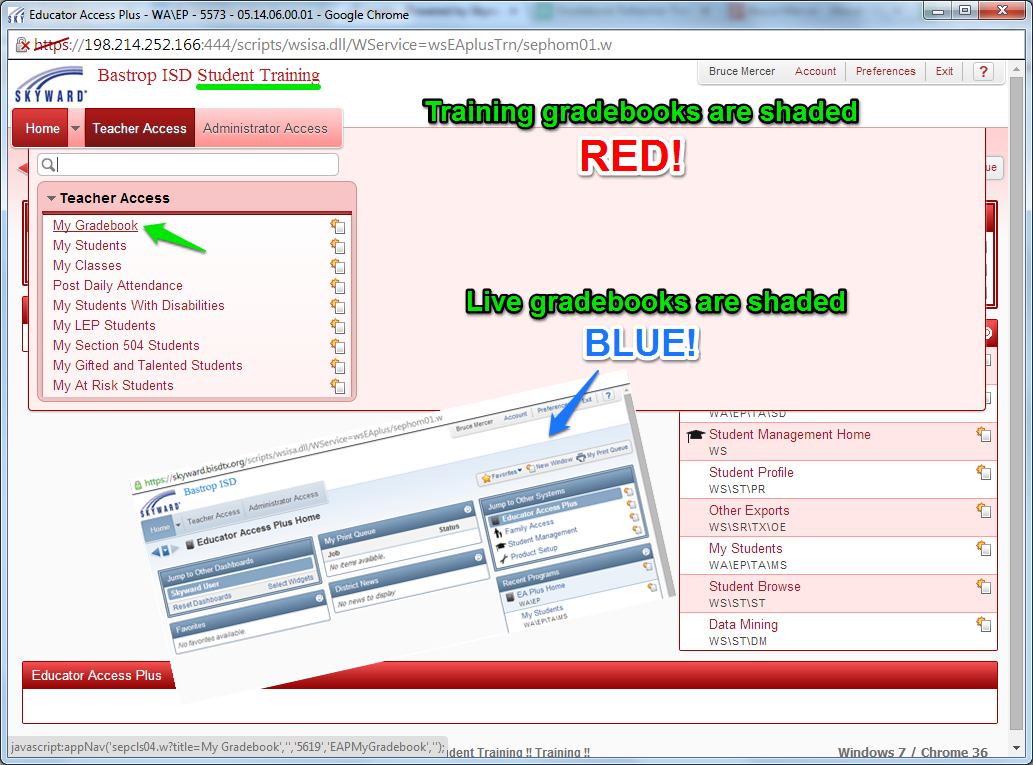1033x765 pixels.
Task: Switch to the Home tab
Action: point(42,128)
